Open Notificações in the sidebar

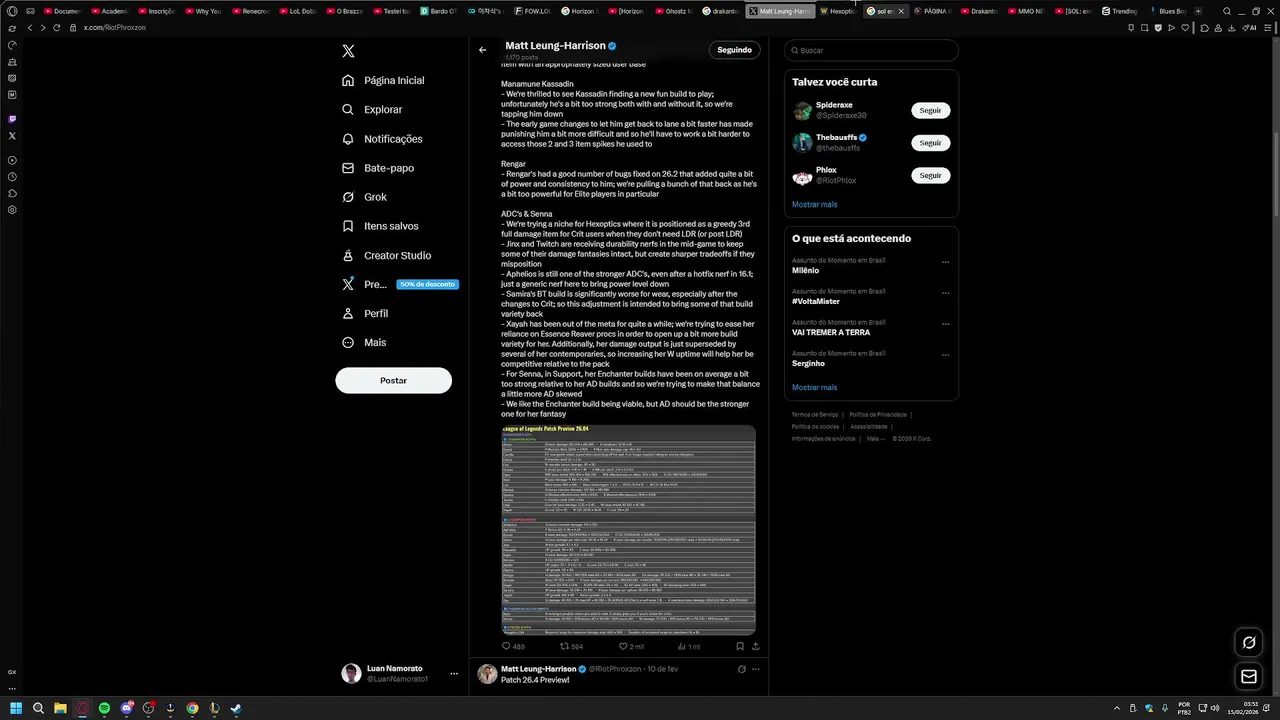pyautogui.click(x=382, y=139)
